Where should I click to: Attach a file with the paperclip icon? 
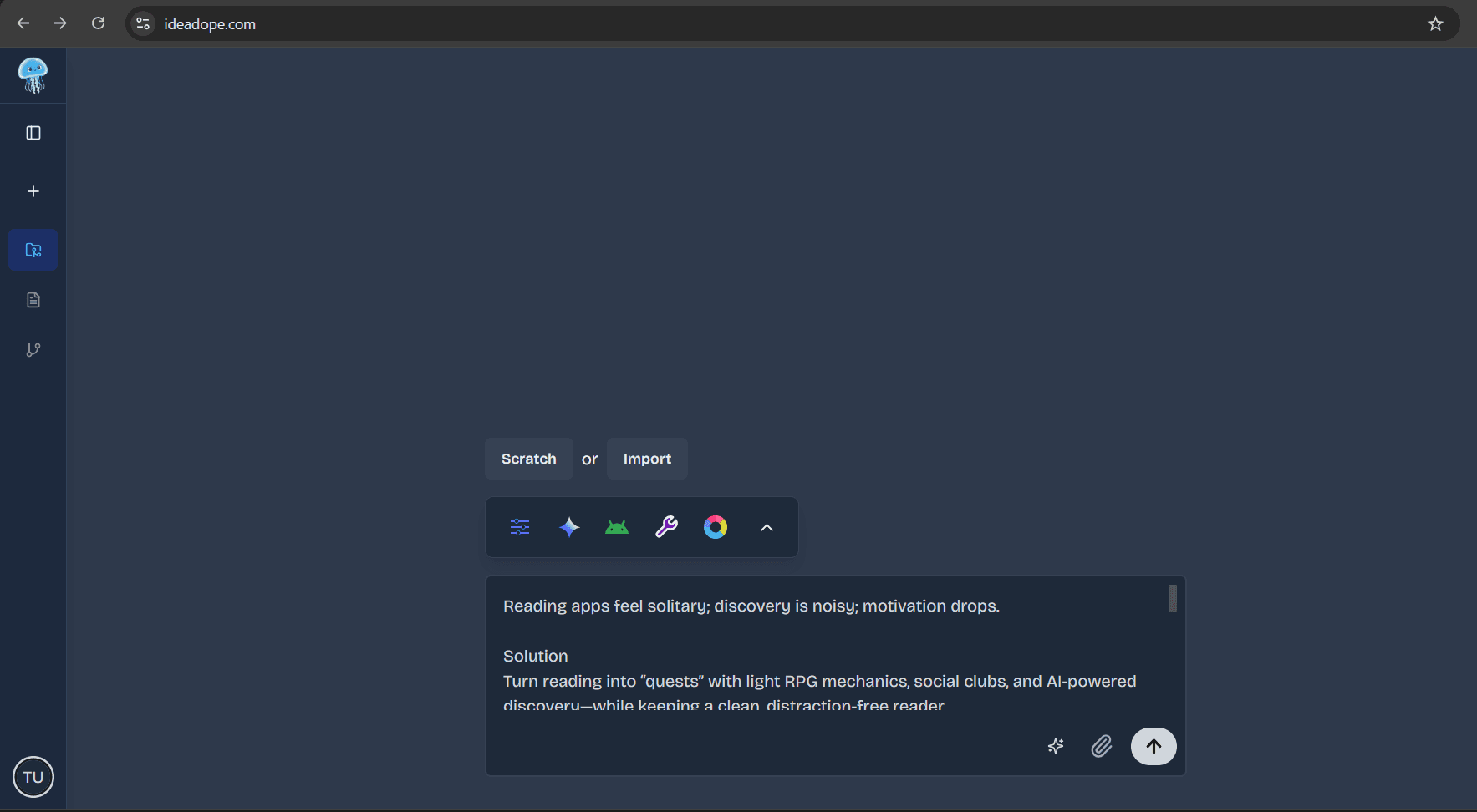point(1101,746)
